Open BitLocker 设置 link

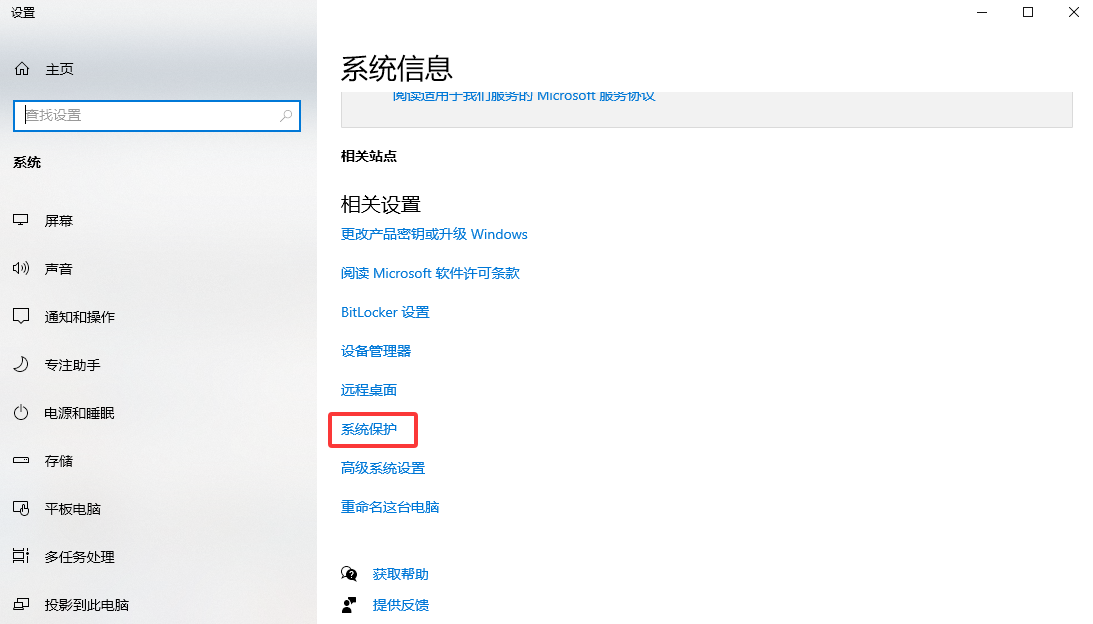click(x=385, y=312)
